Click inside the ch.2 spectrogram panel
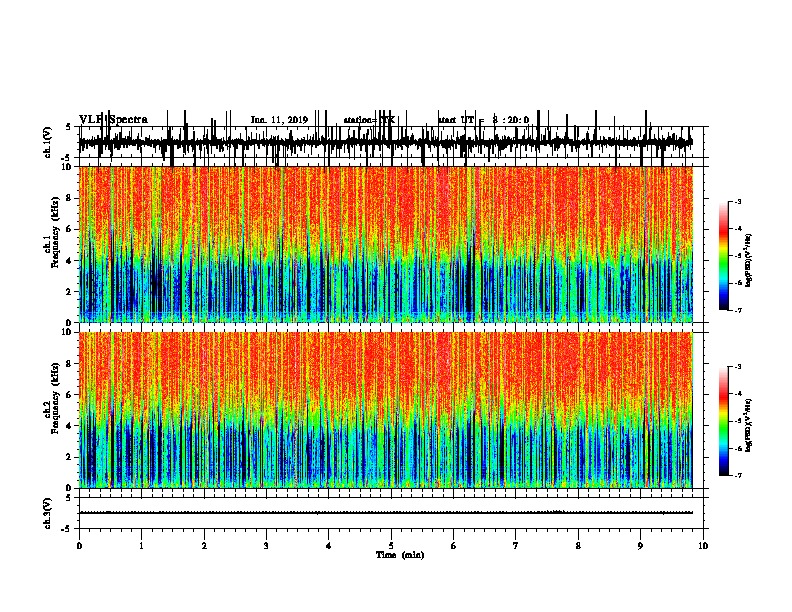 [386, 410]
